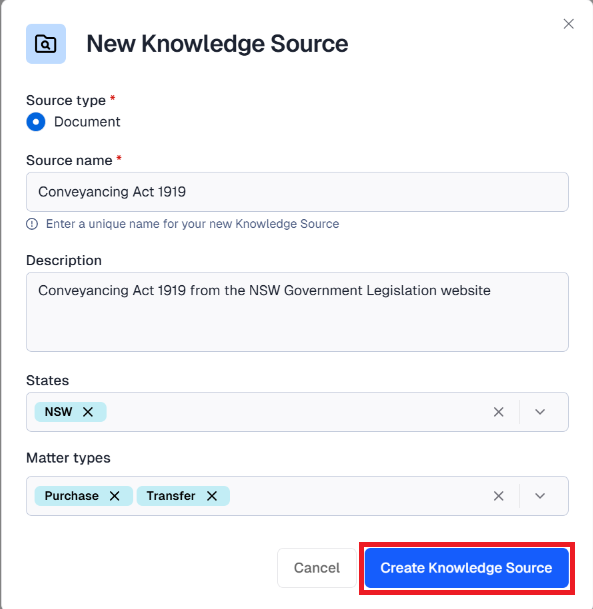Click the Transfer tag label

(171, 496)
